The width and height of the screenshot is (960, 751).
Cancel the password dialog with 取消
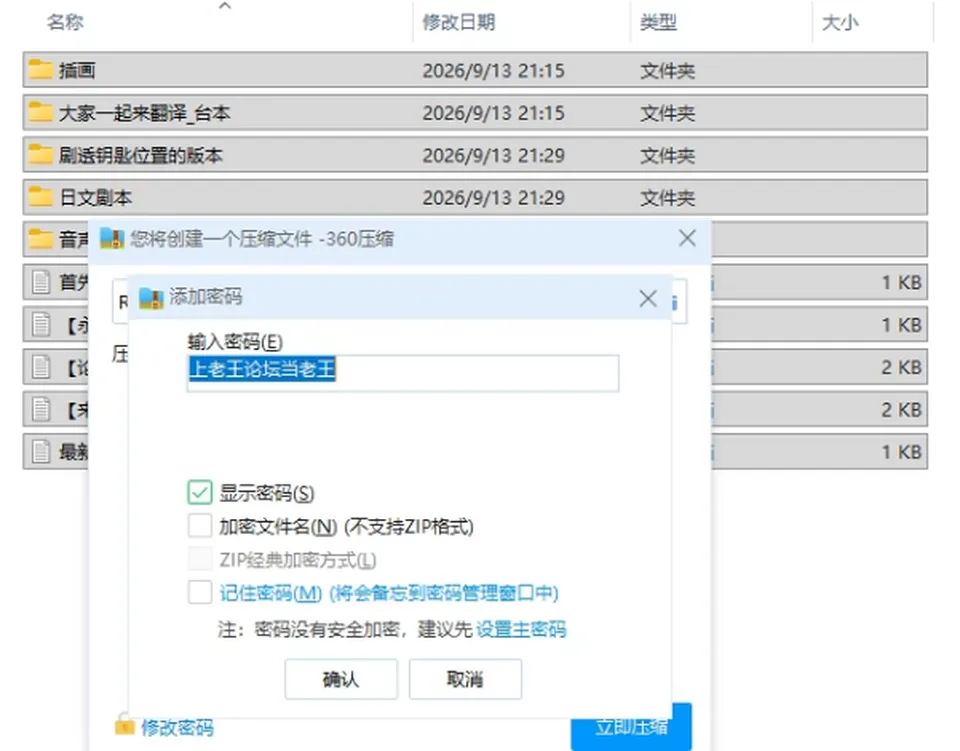pyautogui.click(x=465, y=679)
